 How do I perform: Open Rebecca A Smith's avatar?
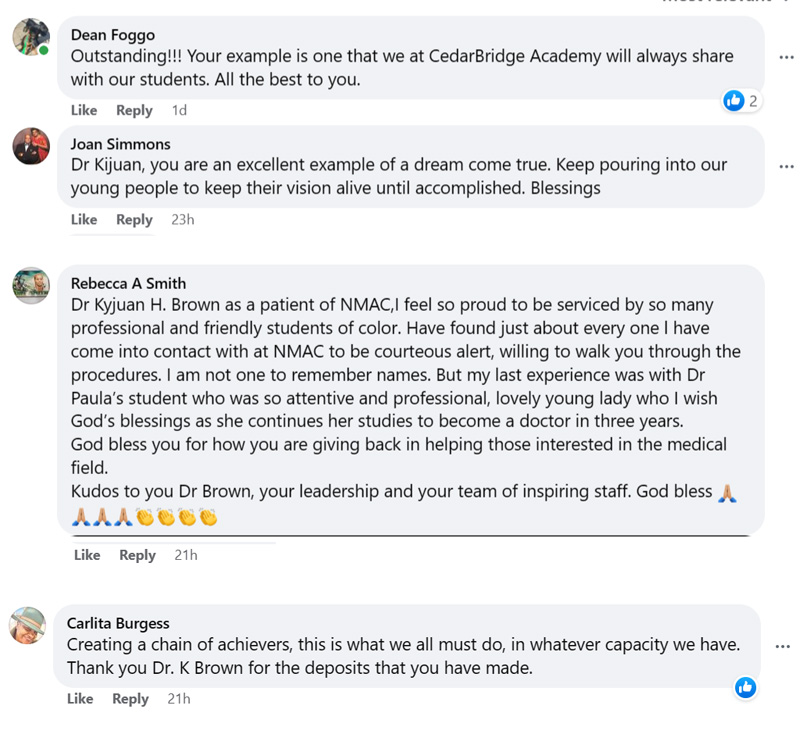(31, 285)
